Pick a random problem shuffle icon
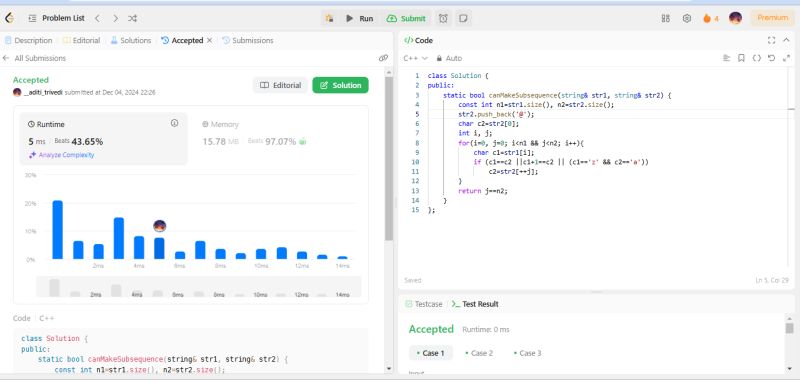This screenshot has width=800, height=380. [x=132, y=18]
